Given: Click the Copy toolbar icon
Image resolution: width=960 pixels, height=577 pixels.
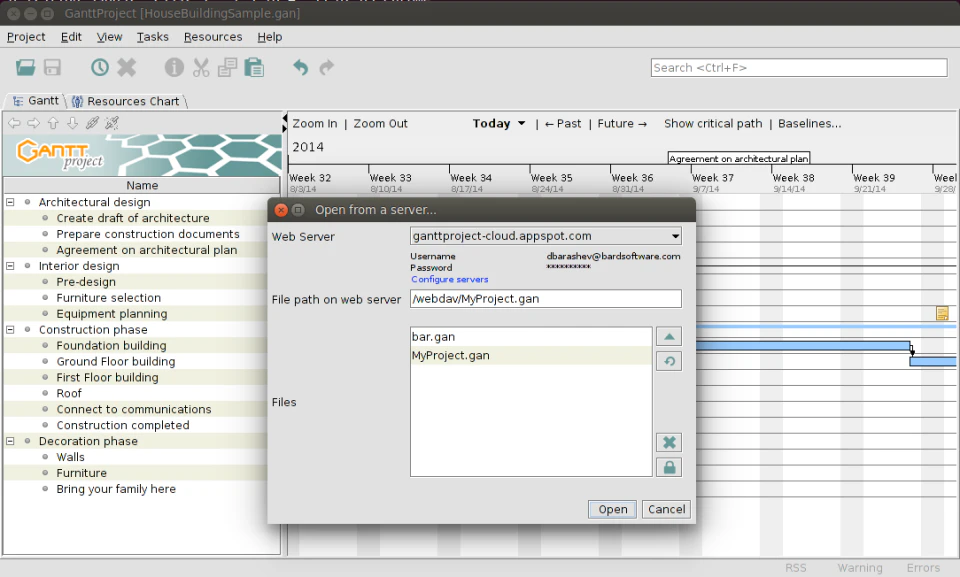Looking at the screenshot, I should [228, 67].
